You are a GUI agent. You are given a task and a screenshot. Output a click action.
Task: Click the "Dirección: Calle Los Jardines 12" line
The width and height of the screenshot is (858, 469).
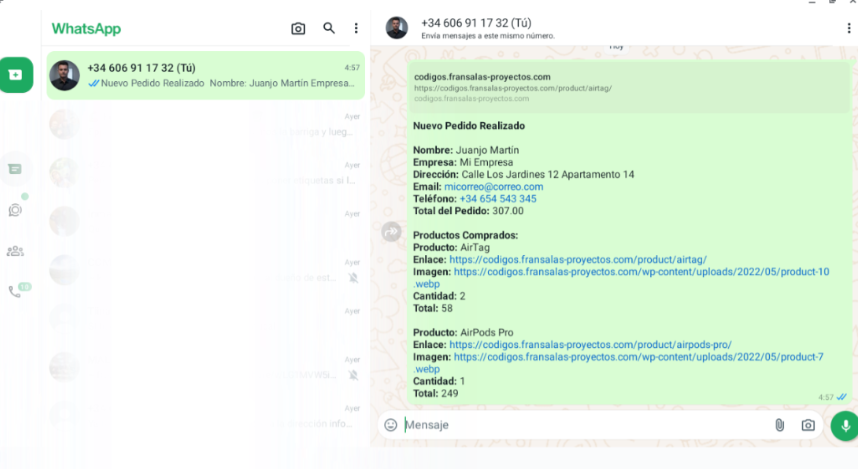click(523, 175)
